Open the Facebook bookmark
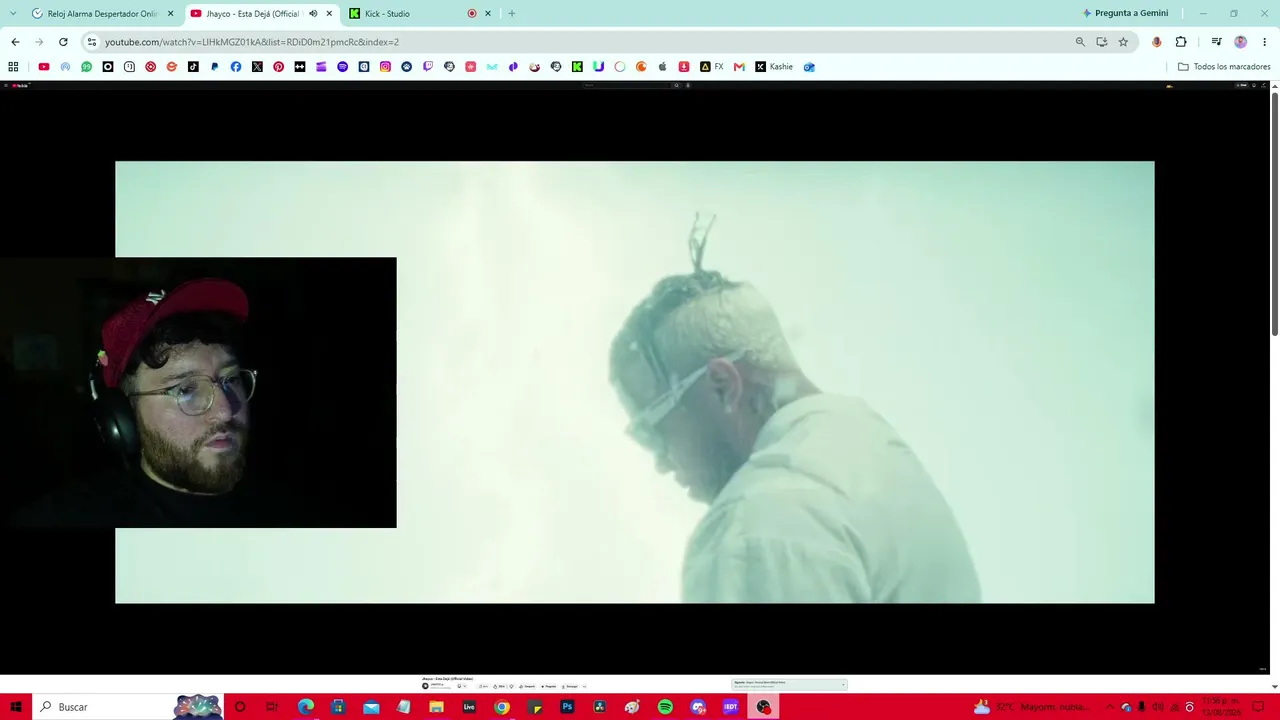This screenshot has width=1280, height=720. pyautogui.click(x=236, y=67)
